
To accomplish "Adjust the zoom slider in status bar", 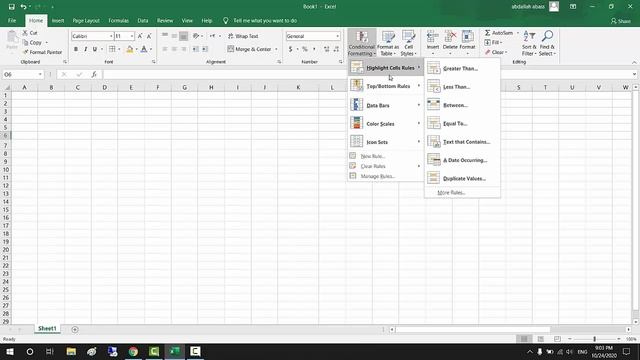I will pyautogui.click(x=594, y=339).
